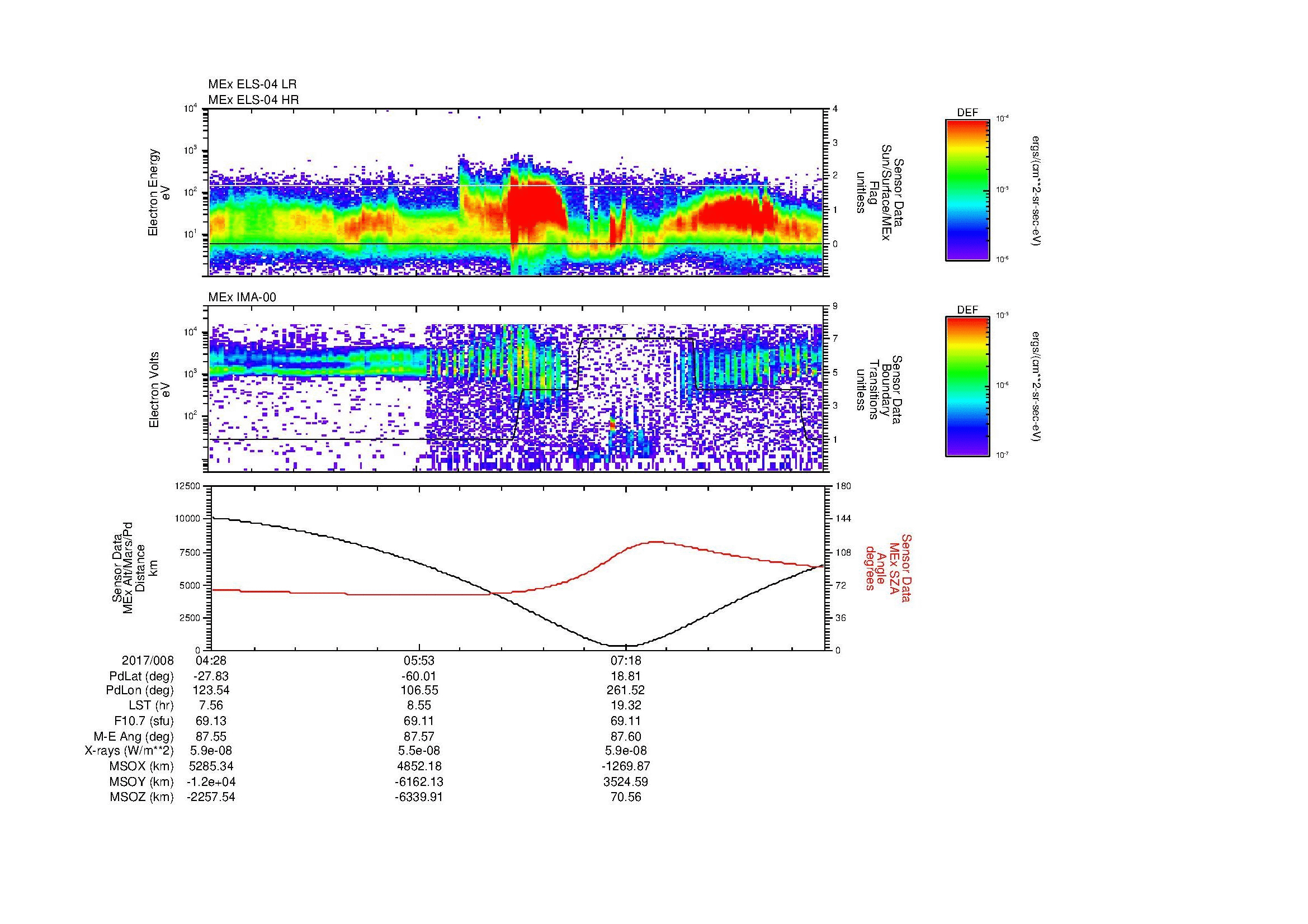This screenshot has height=924, width=1308.
Task: Click the Electron Energy eV axis label
Action: 159,192
